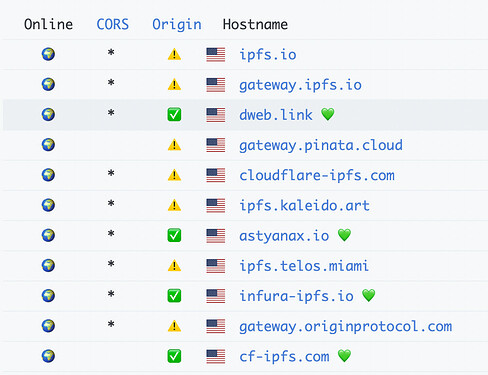The image size is (488, 375).
Task: Open the gateway.originprotocol.com link
Action: pos(346,326)
